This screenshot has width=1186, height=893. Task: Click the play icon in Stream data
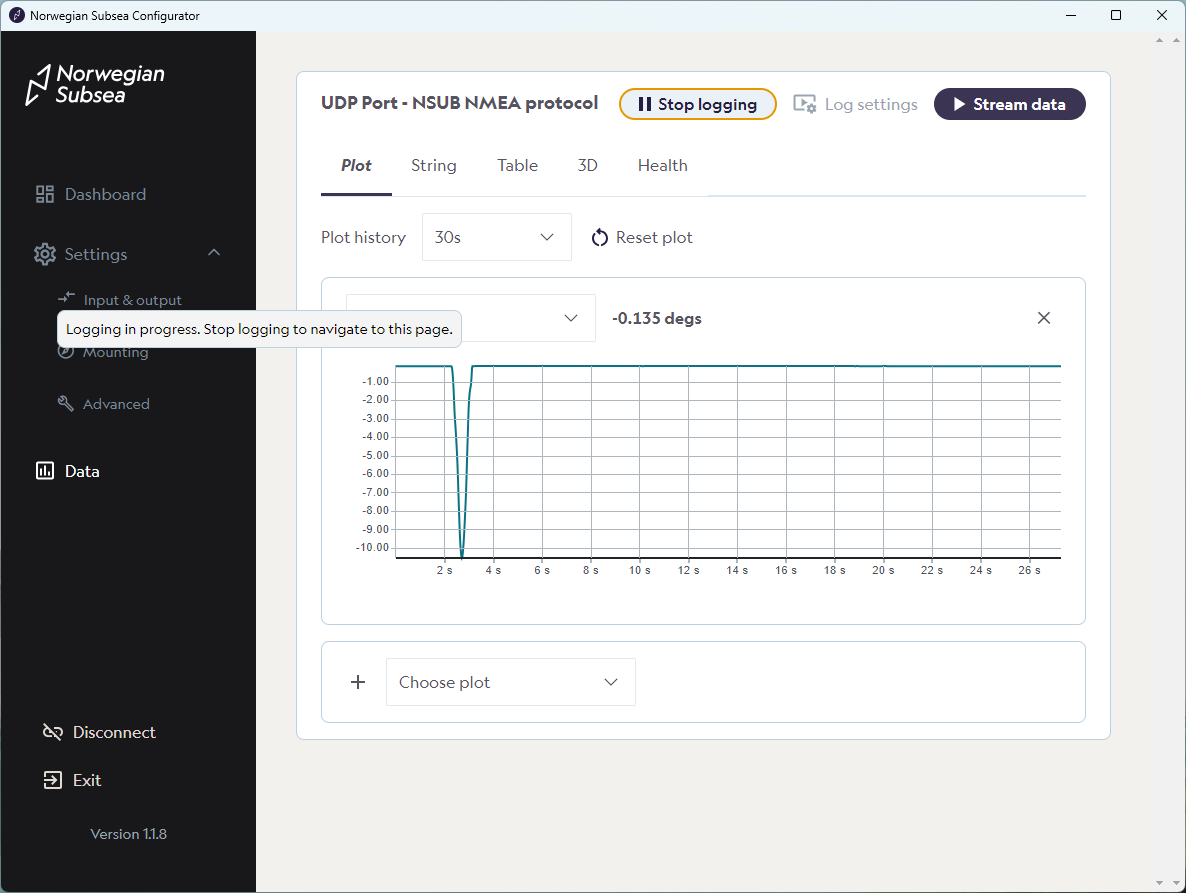pyautogui.click(x=959, y=104)
